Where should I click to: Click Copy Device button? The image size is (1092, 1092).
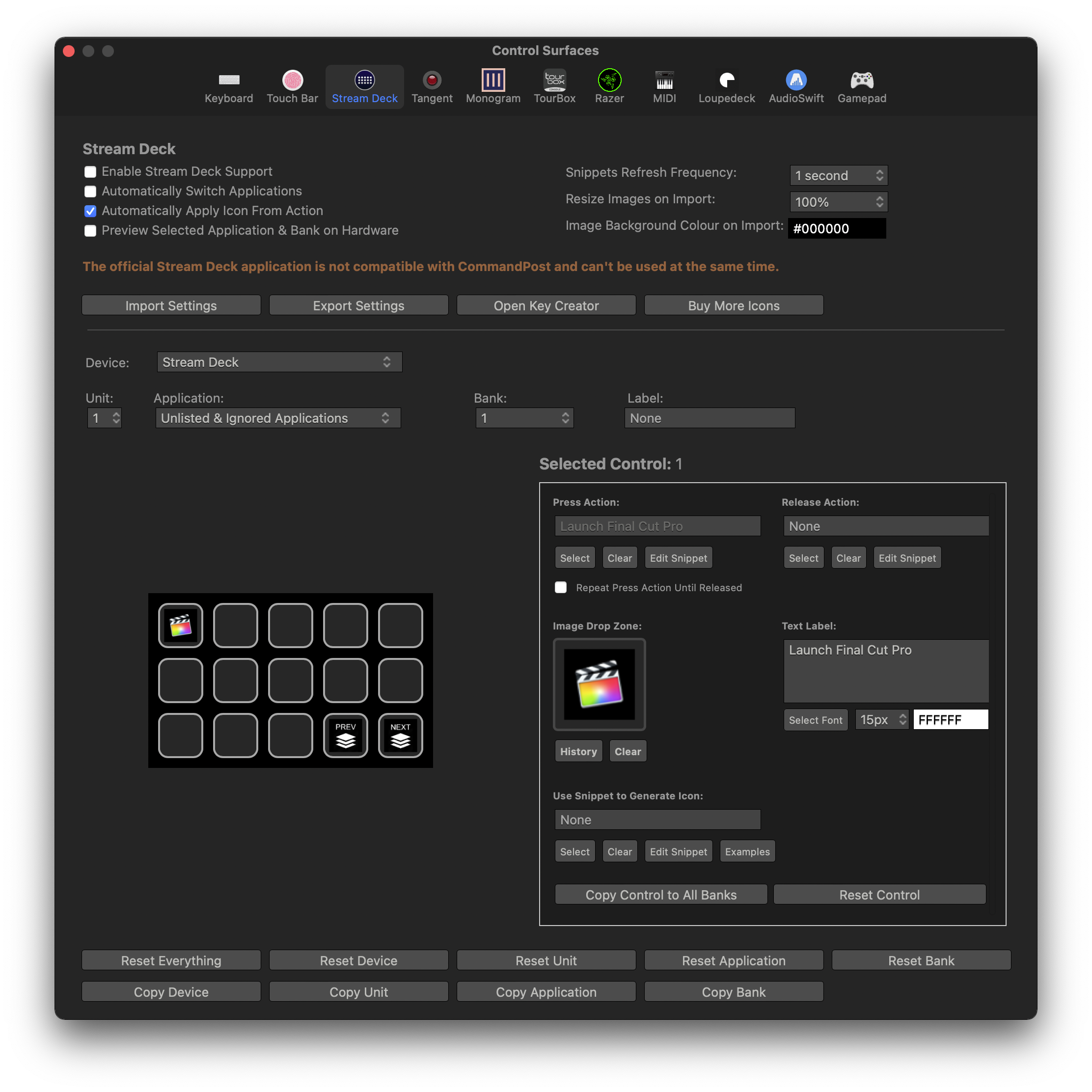point(171,992)
